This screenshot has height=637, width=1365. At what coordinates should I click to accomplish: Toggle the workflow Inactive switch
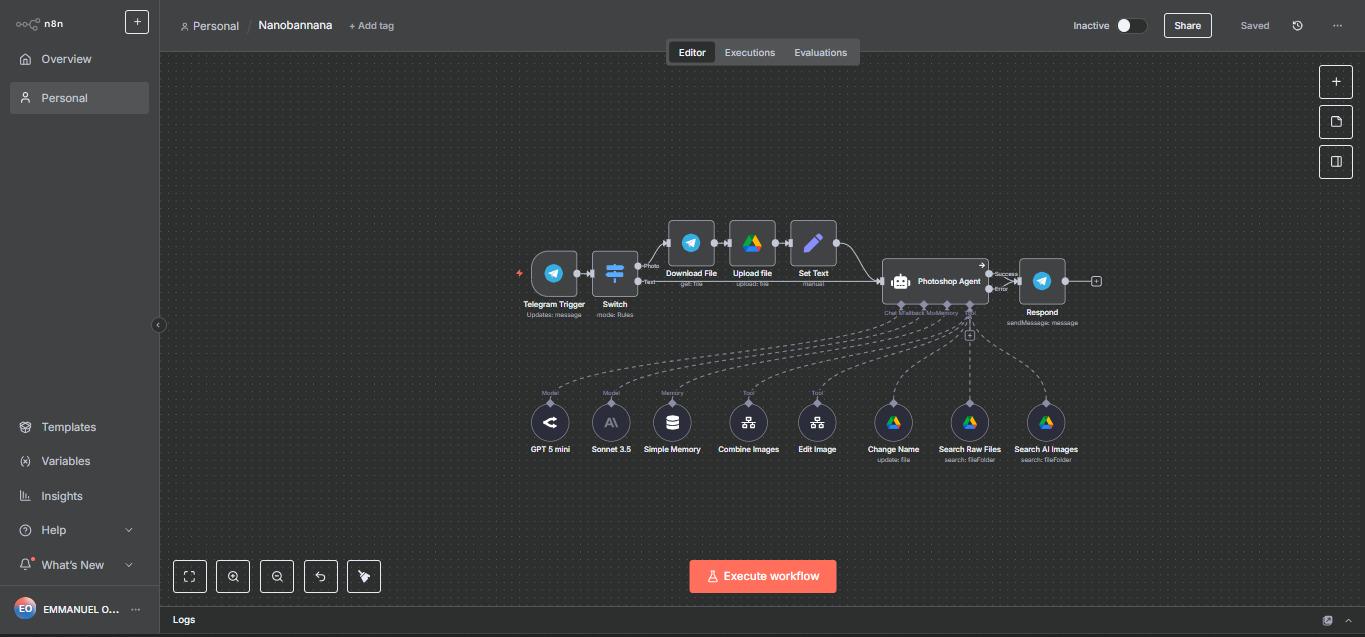(x=1131, y=26)
